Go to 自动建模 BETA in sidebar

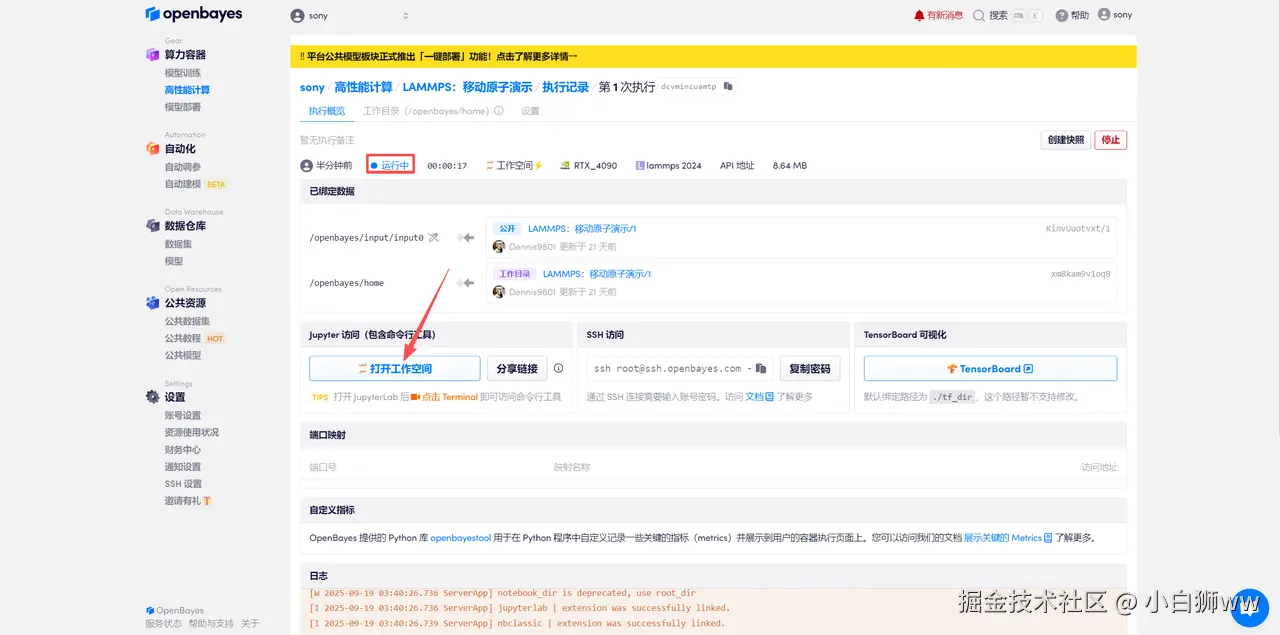[196, 184]
